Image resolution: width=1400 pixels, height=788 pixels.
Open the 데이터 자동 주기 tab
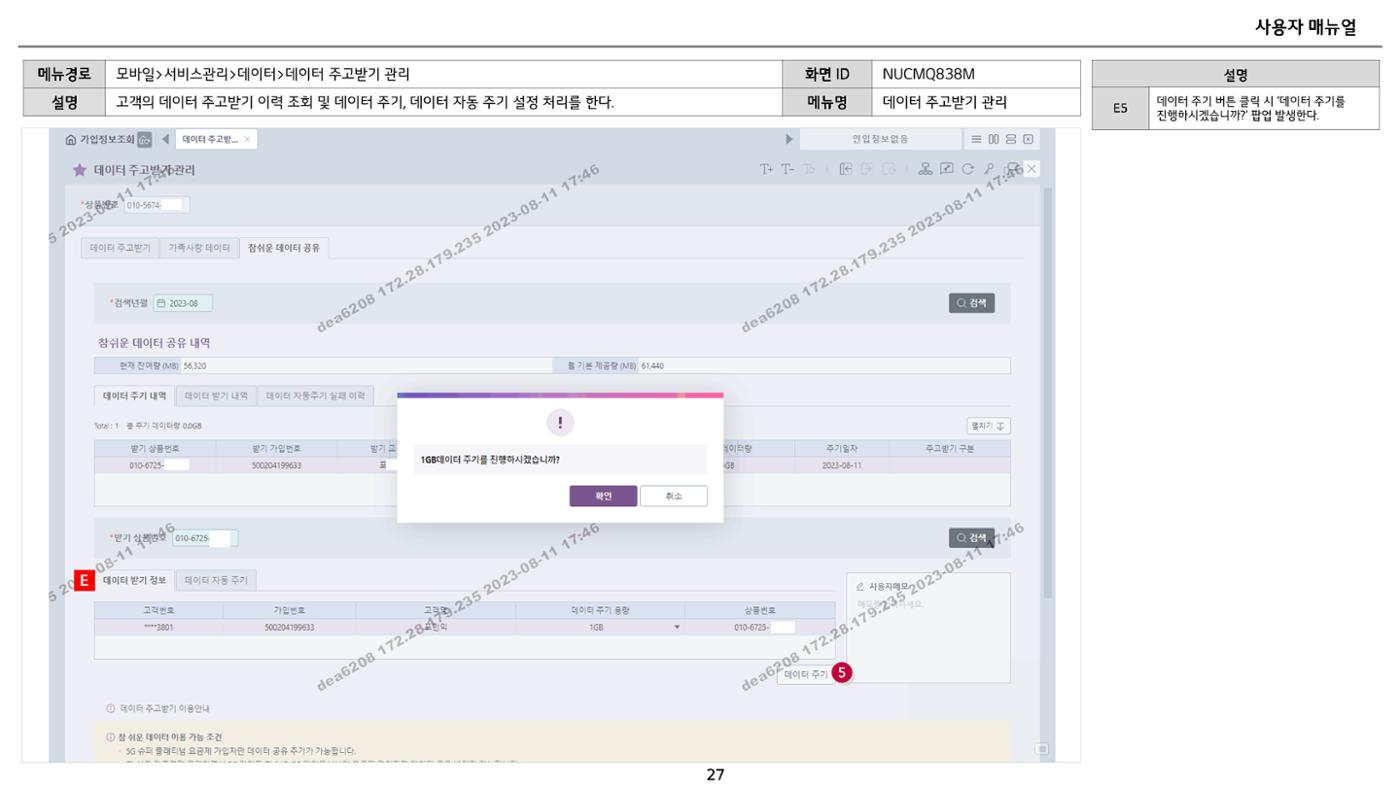coord(216,580)
